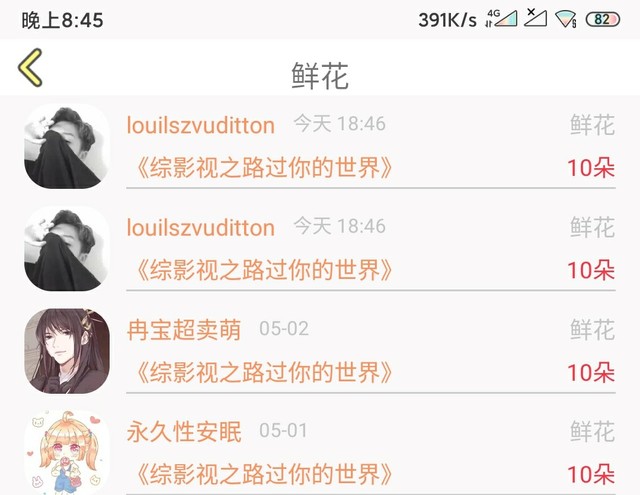Tap the battery indicator showing 82
The height and width of the screenshot is (495, 640).
click(x=602, y=19)
